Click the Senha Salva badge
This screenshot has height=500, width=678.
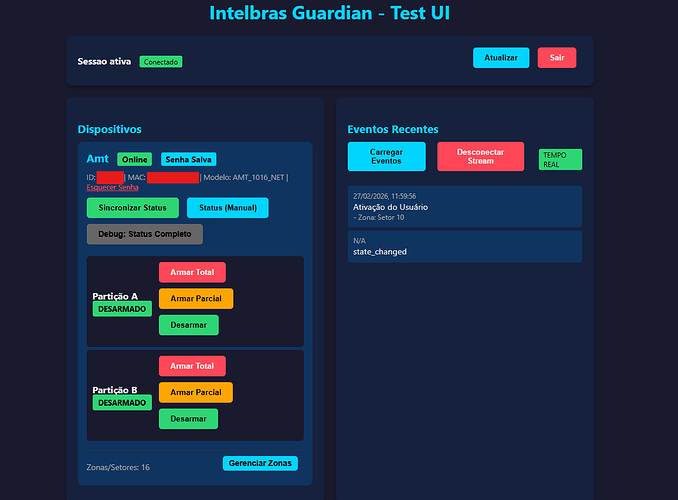189,159
